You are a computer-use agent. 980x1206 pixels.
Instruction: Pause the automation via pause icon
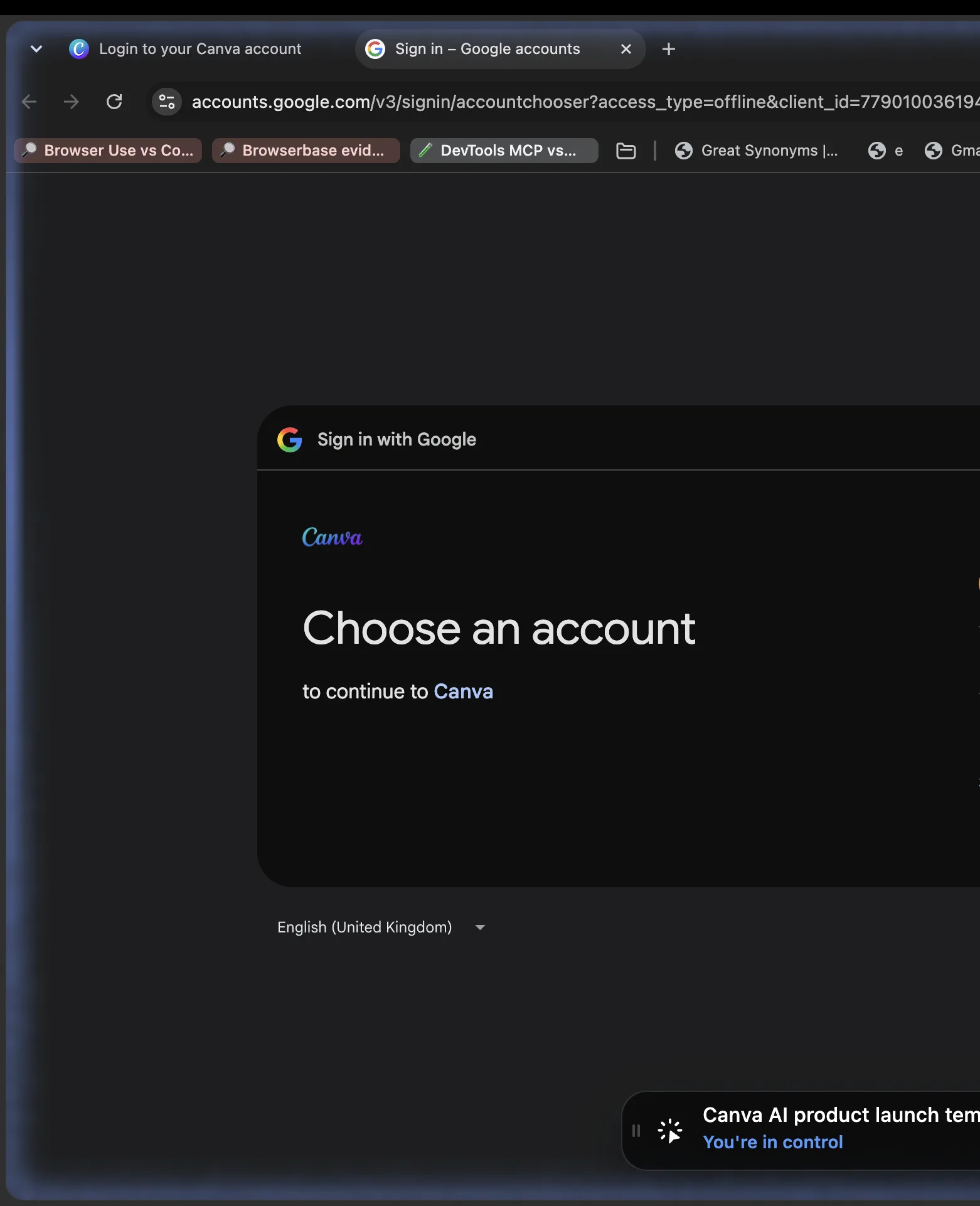[x=636, y=1131]
